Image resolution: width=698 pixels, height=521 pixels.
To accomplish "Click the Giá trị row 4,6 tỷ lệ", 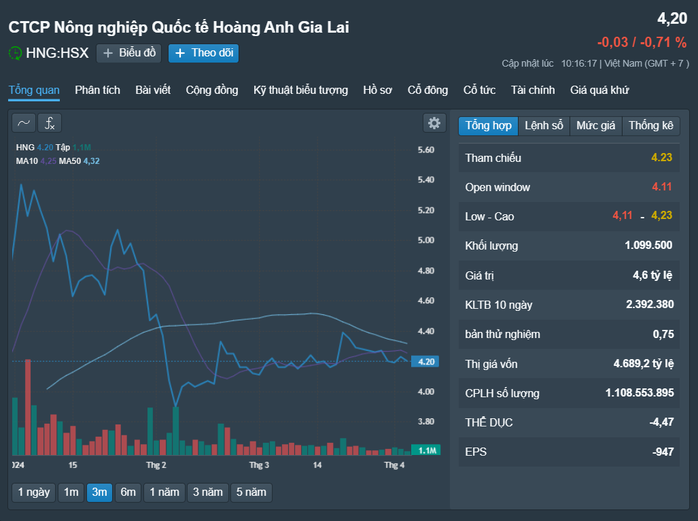I will click(x=569, y=275).
